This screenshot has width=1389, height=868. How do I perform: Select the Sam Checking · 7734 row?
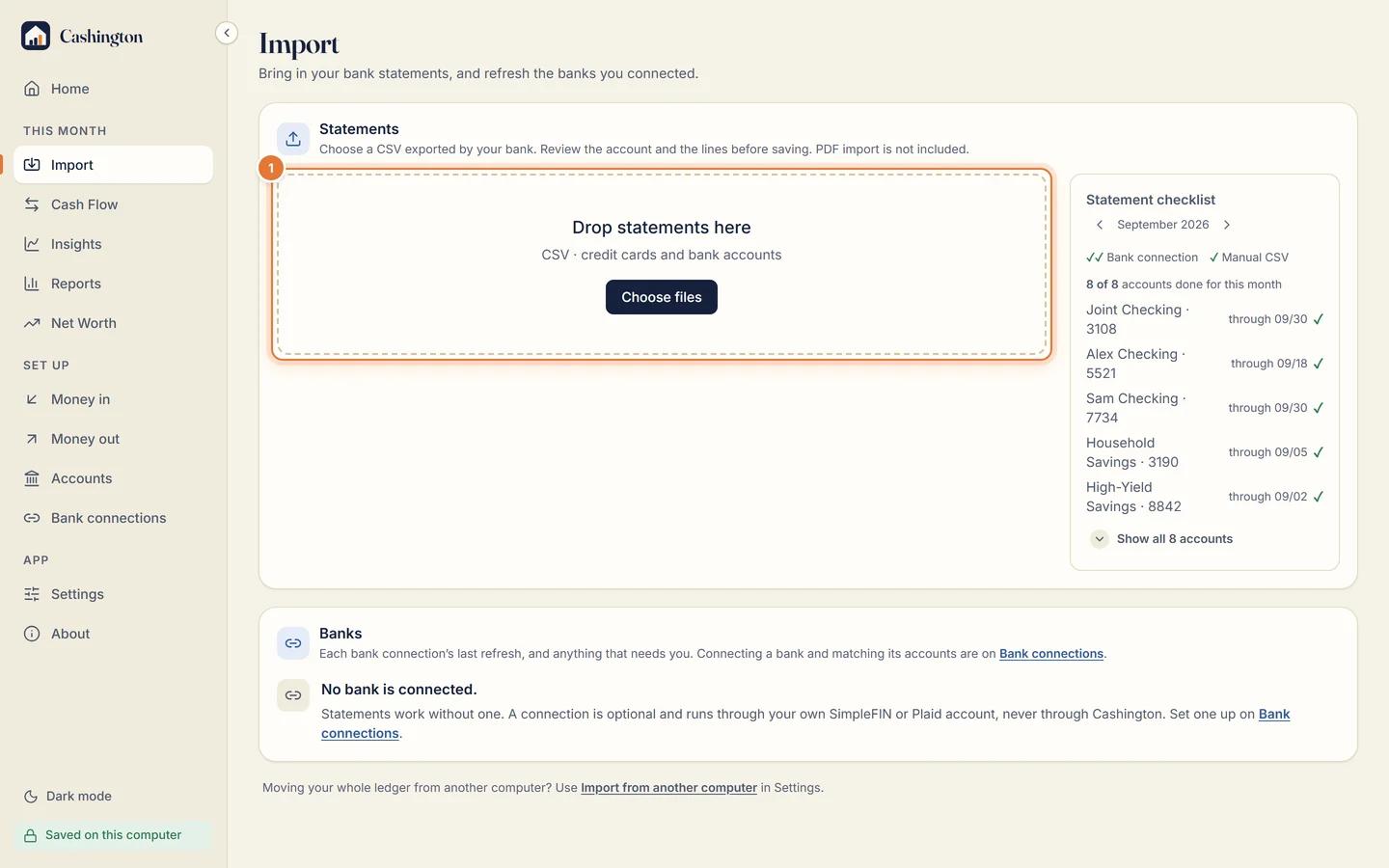click(1205, 408)
